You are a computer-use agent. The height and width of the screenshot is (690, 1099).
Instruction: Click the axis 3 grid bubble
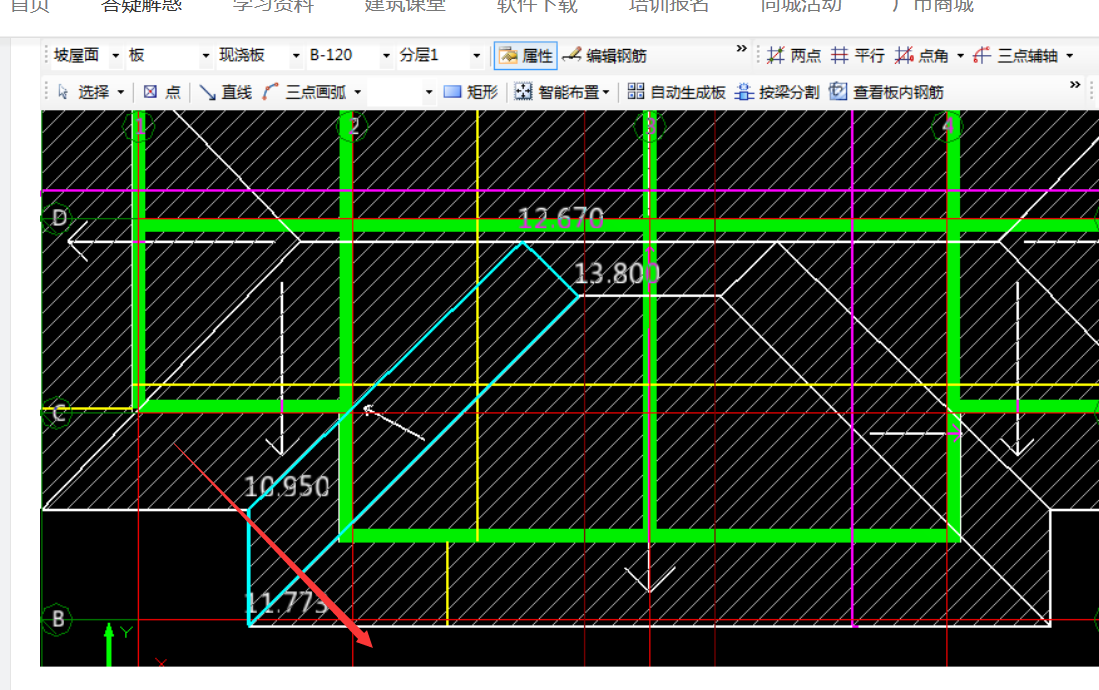[x=650, y=126]
